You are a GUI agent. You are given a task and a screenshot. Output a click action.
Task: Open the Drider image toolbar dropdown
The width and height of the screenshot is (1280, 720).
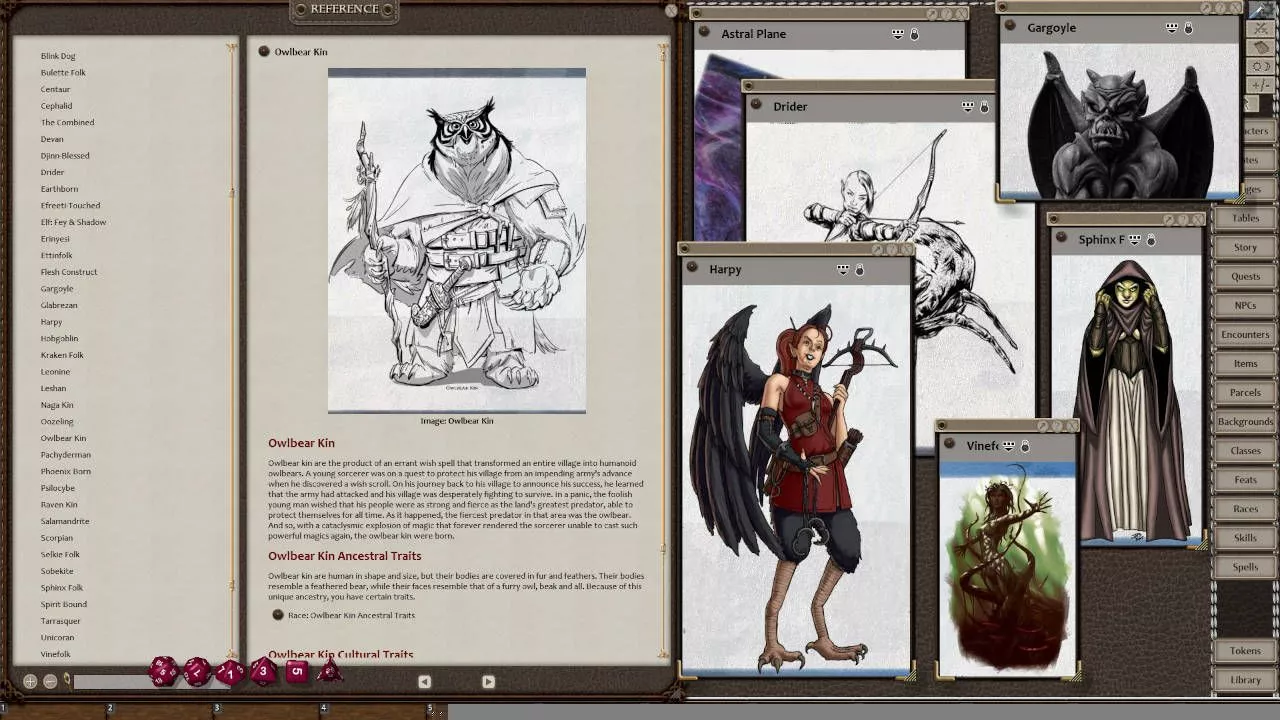tap(968, 106)
